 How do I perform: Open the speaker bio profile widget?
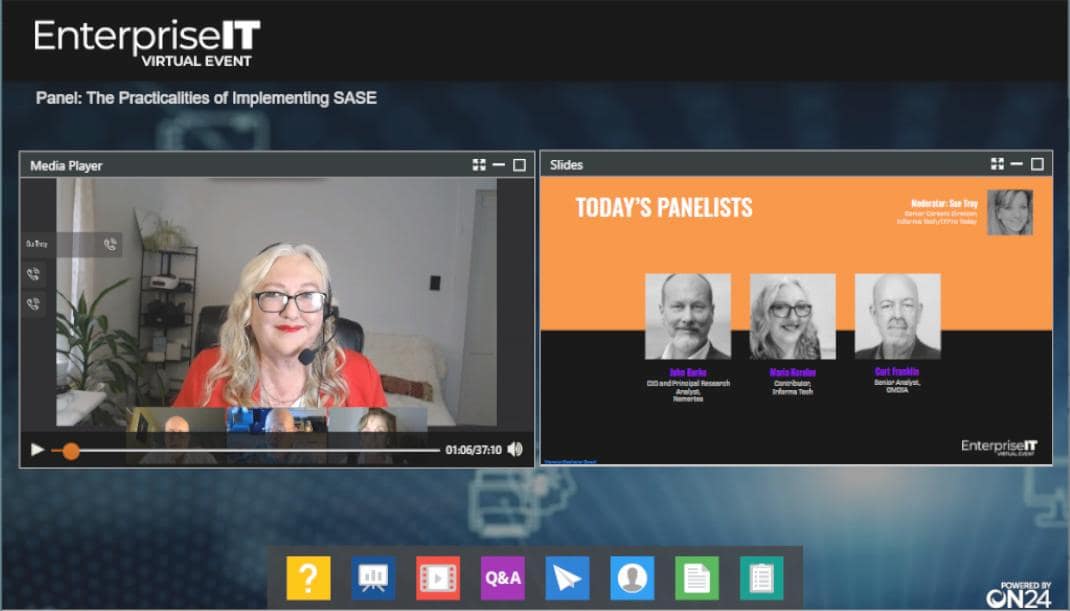[632, 578]
